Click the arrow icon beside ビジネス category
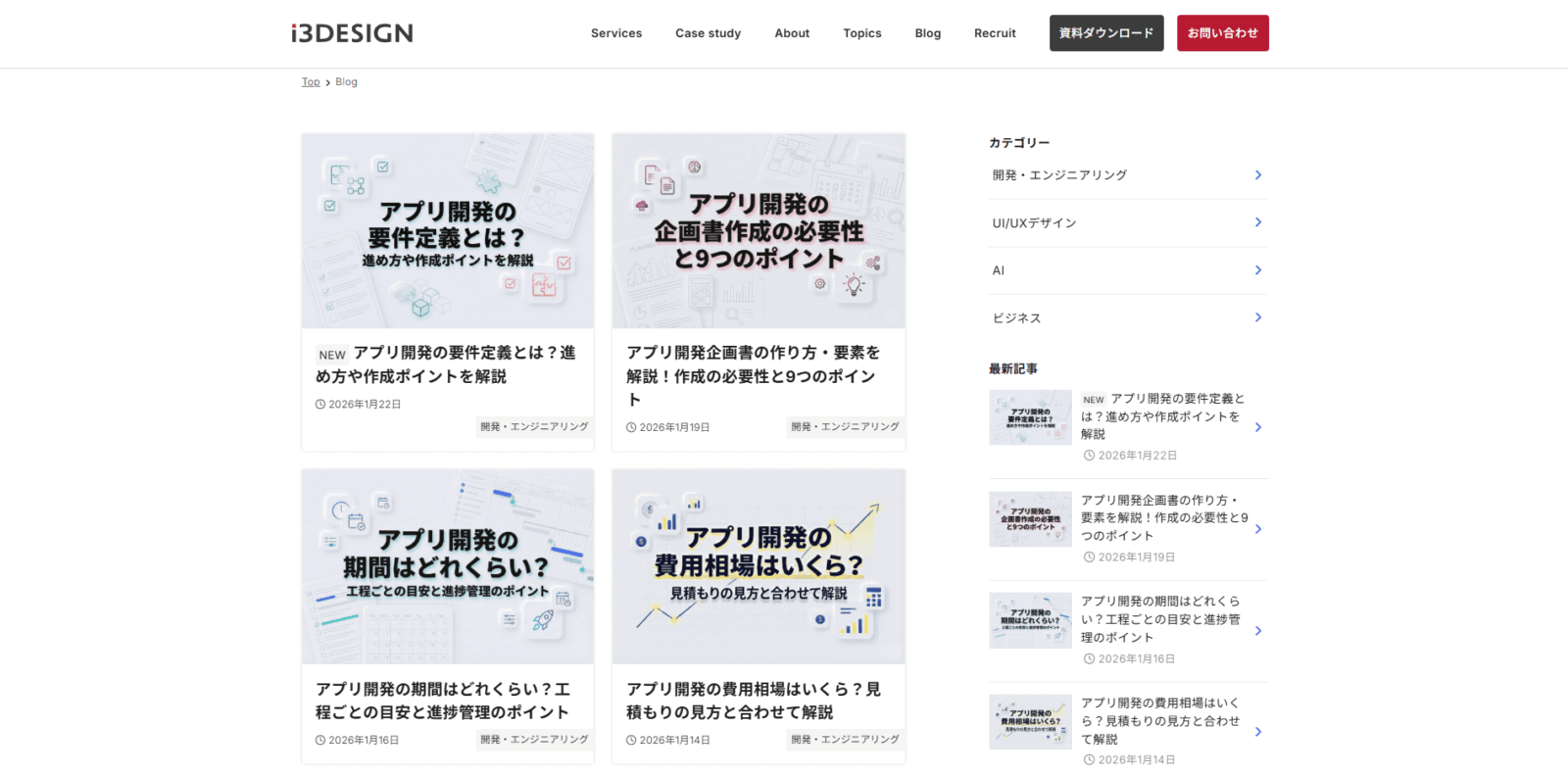 coord(1258,317)
